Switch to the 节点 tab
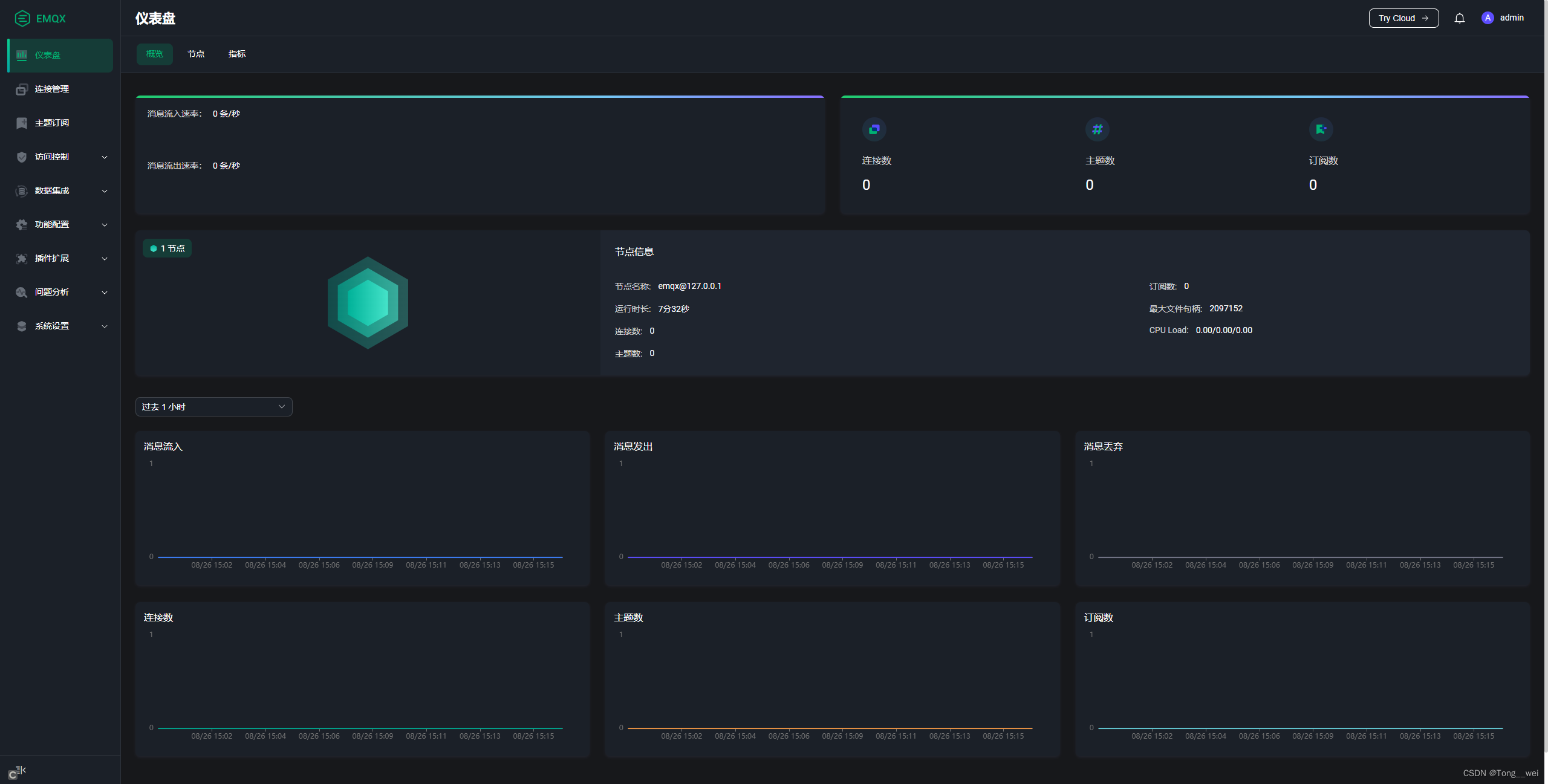This screenshot has height=784, width=1548. pyautogui.click(x=195, y=53)
